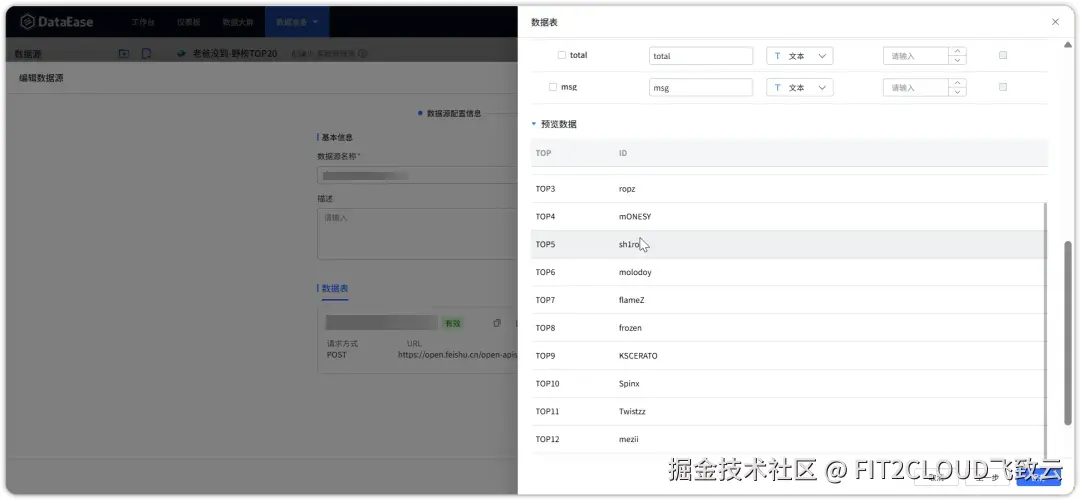
Task: Click the ID column header
Action: [x=623, y=153]
